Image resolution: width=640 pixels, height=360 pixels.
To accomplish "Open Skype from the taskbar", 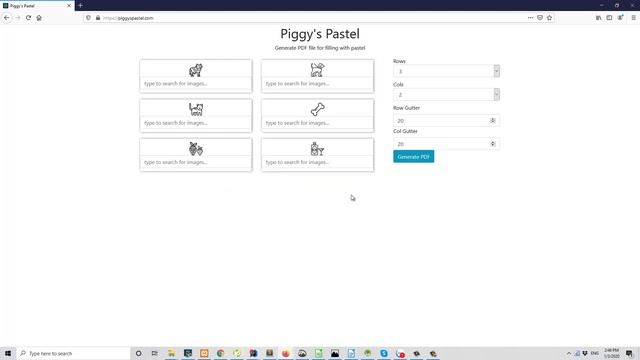I will (384, 353).
